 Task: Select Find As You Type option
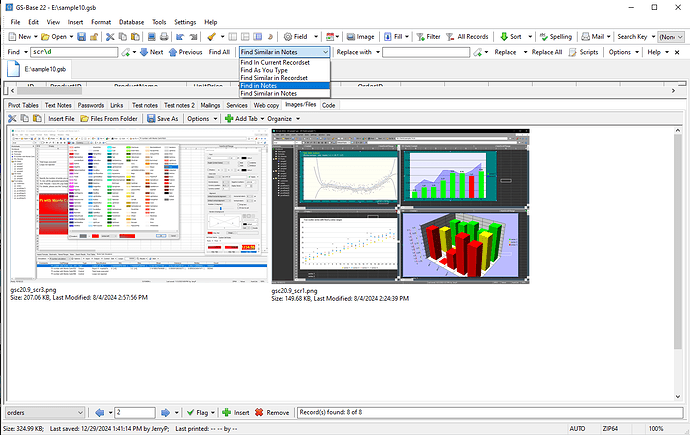pos(285,70)
